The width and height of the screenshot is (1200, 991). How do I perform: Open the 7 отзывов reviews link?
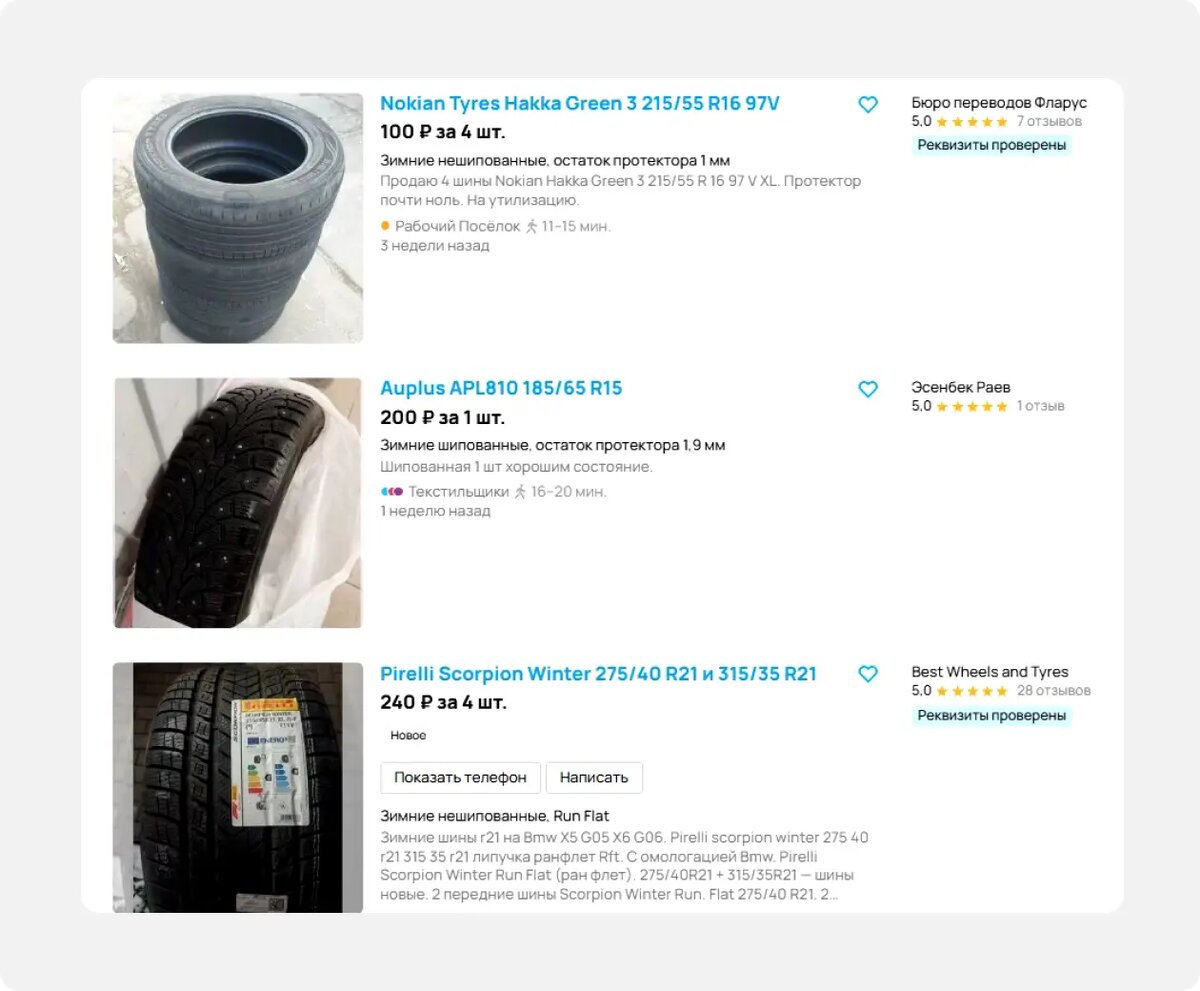(x=1049, y=122)
